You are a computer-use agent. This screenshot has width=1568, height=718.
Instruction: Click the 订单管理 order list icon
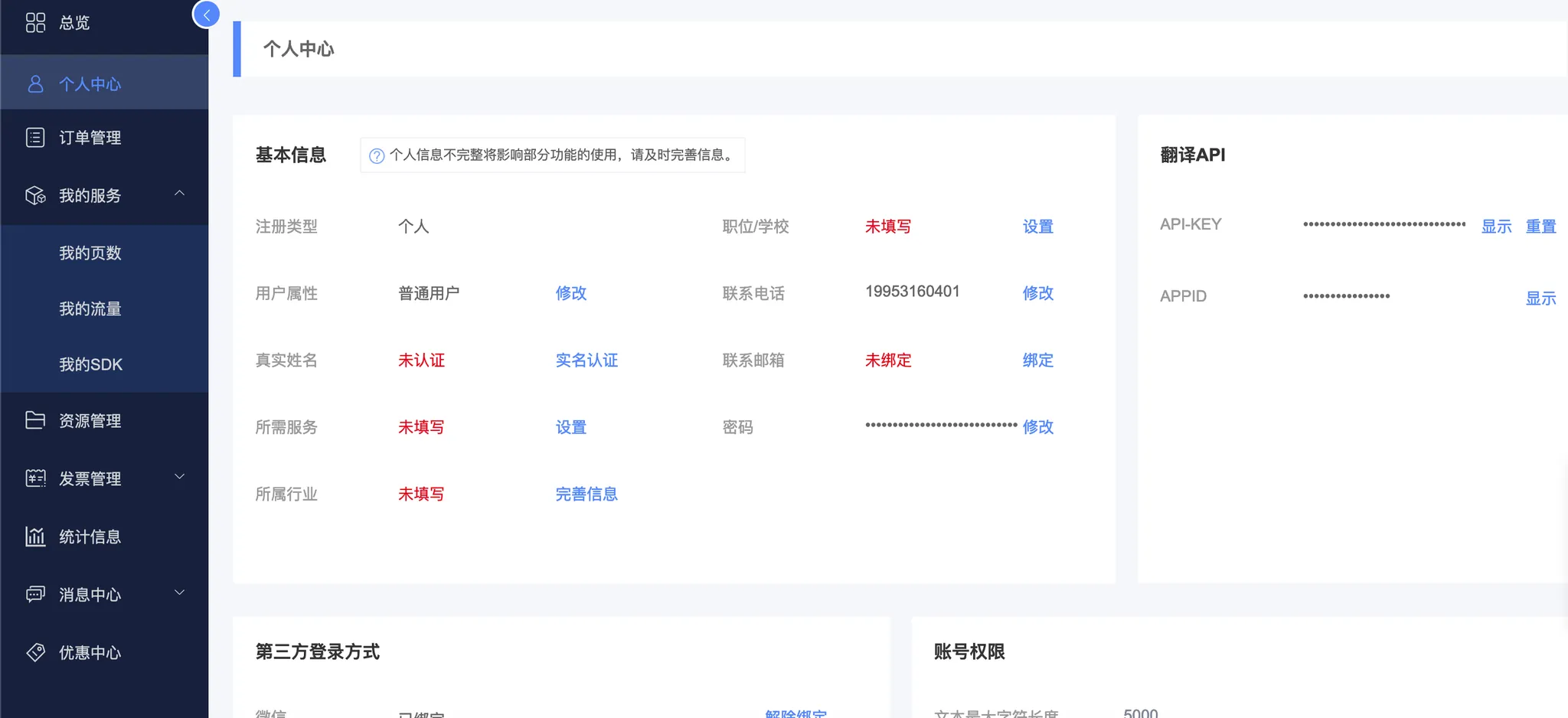point(35,138)
